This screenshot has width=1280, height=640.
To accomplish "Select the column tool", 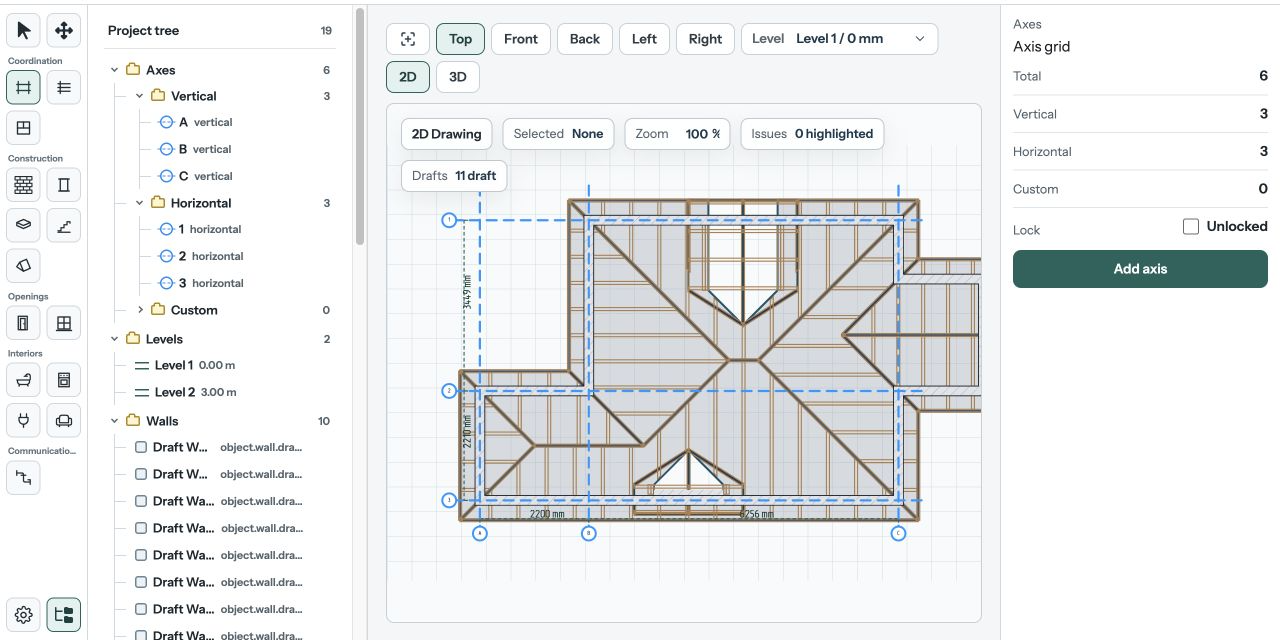I will pos(64,185).
